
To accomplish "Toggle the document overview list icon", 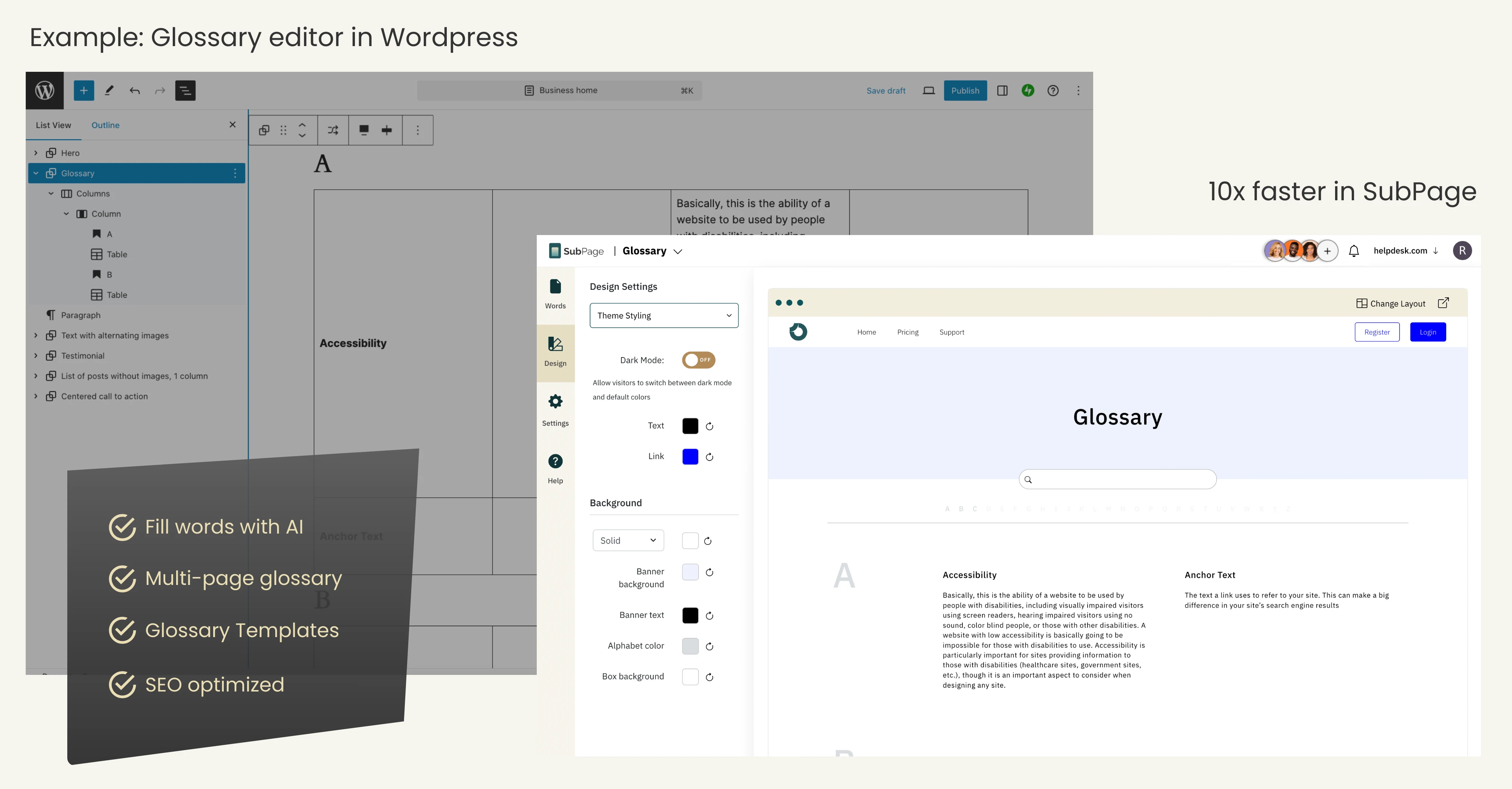I will point(186,90).
